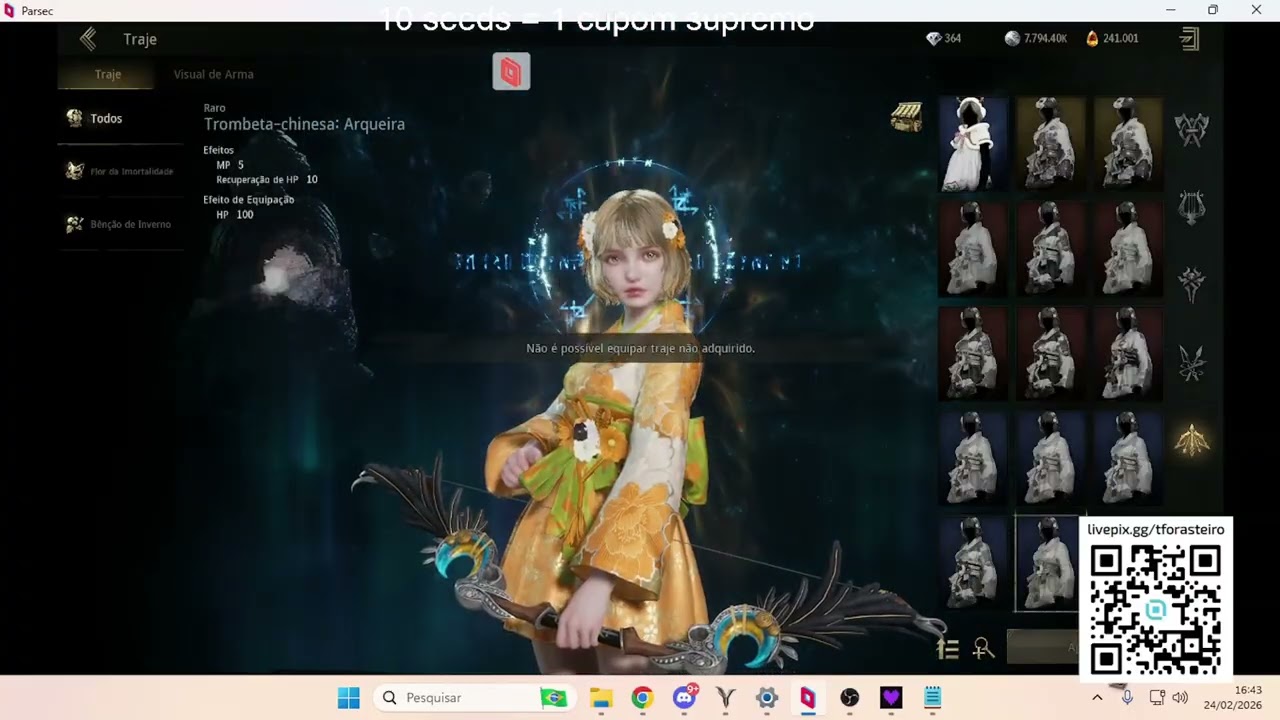Screen dimensions: 1280x720
Task: Select the Flor da Imortalidade category
Action: pos(120,171)
